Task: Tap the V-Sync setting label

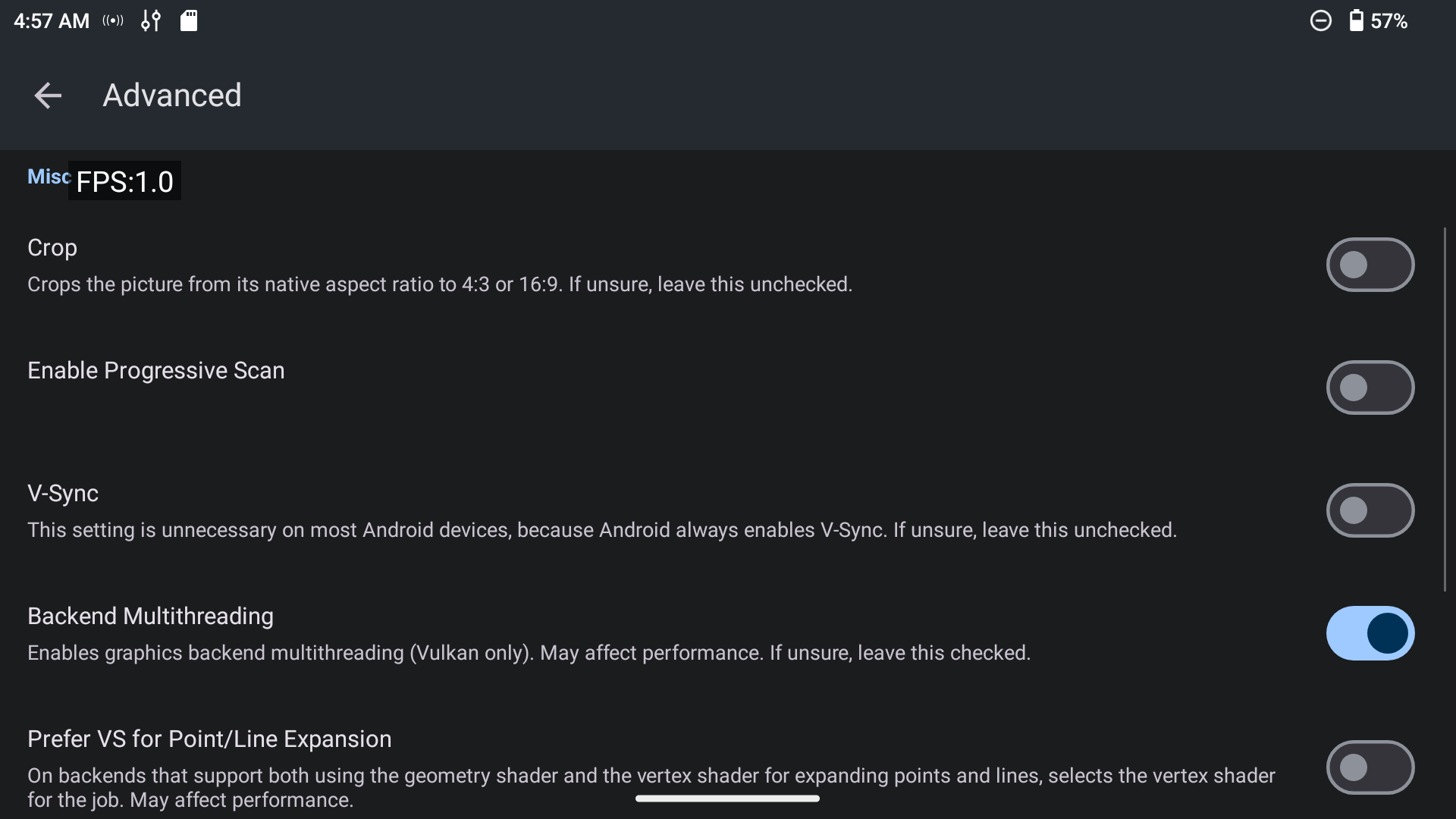Action: [x=63, y=493]
